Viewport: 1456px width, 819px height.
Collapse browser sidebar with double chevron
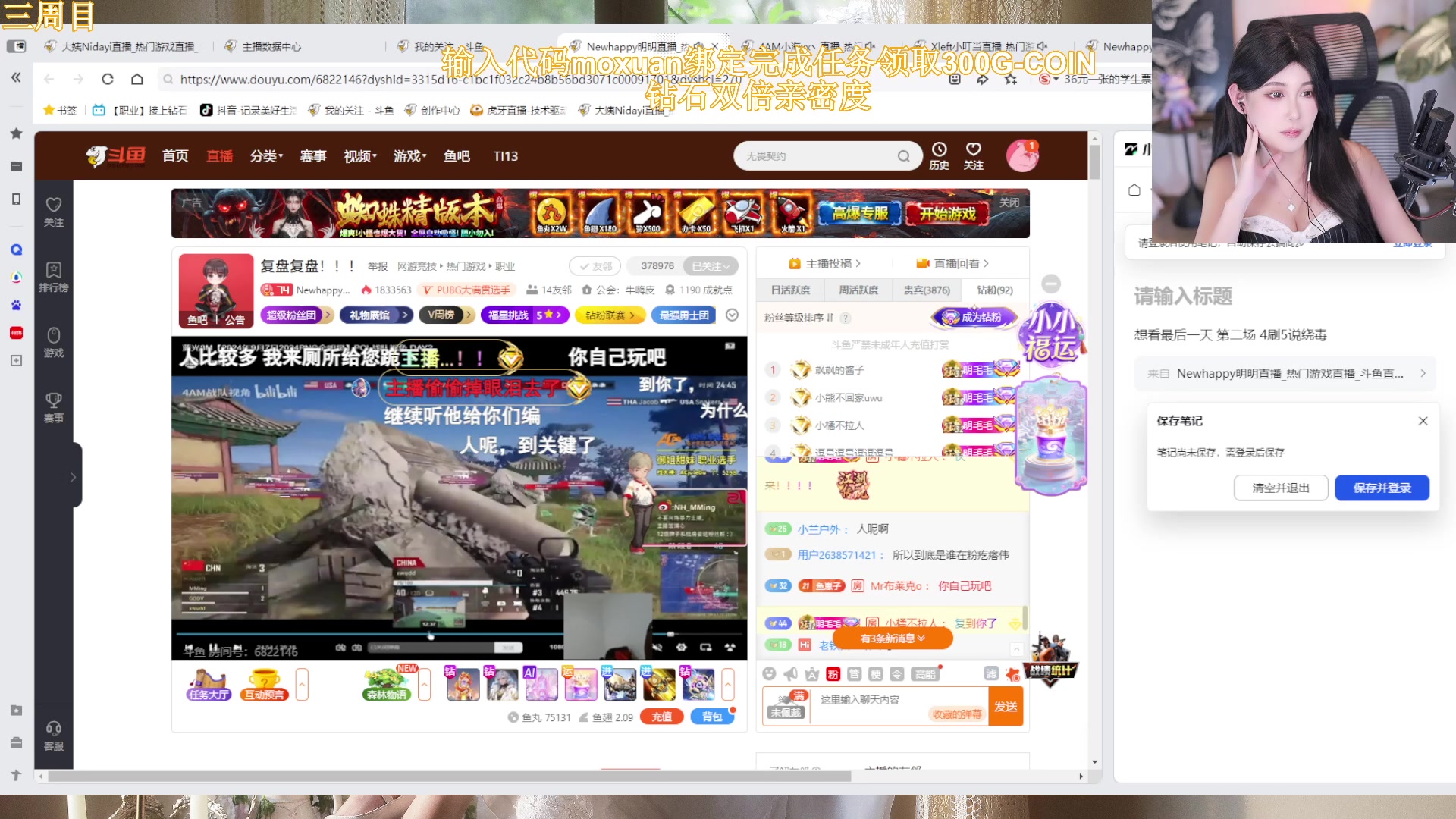16,77
